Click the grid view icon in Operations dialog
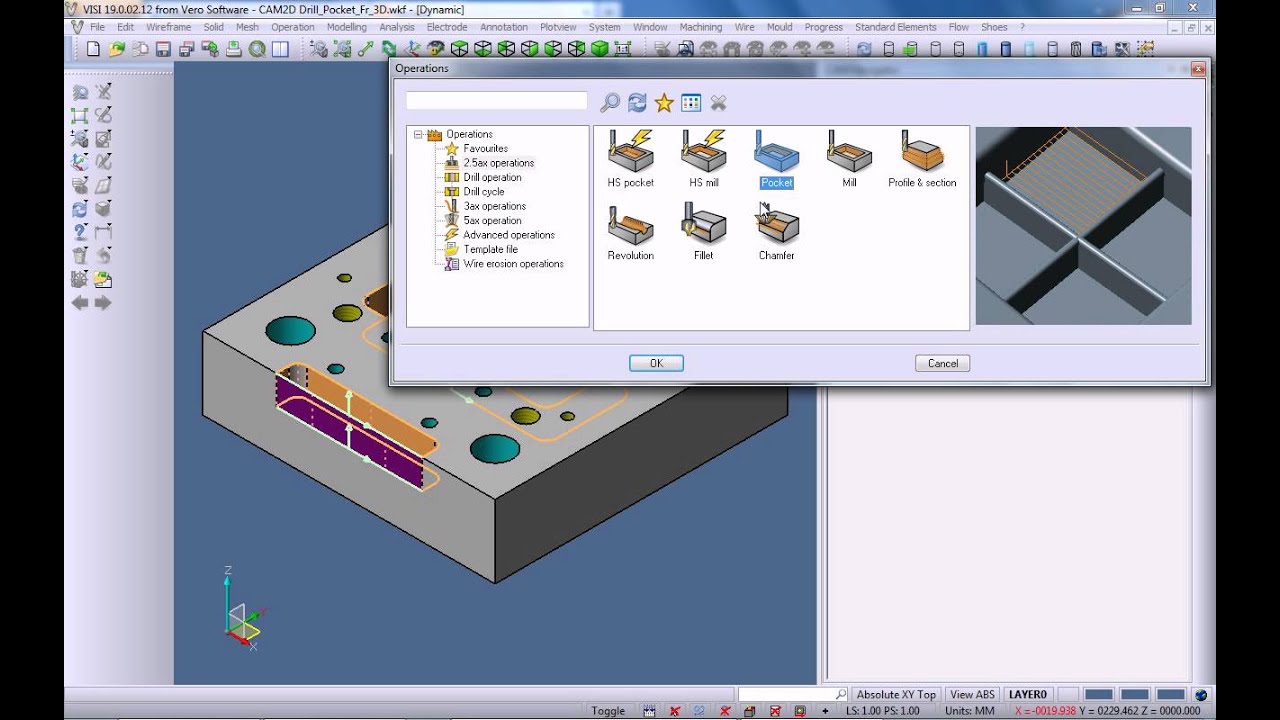 pyautogui.click(x=691, y=102)
